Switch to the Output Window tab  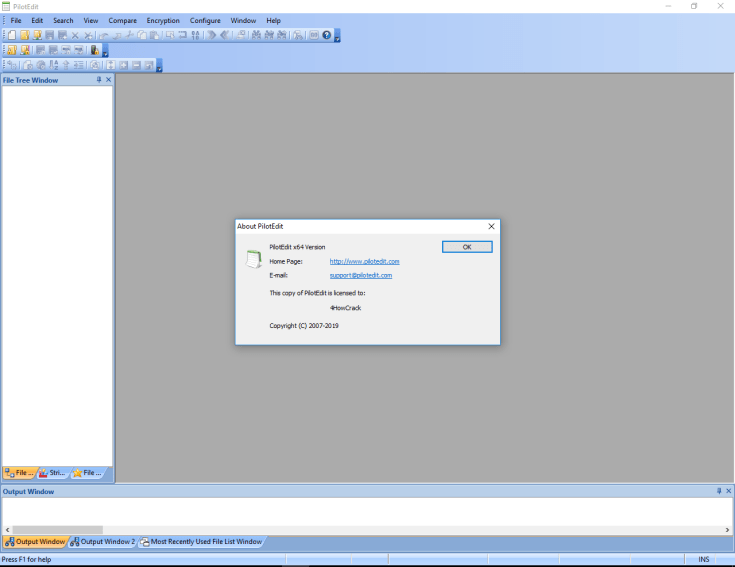coord(35,542)
